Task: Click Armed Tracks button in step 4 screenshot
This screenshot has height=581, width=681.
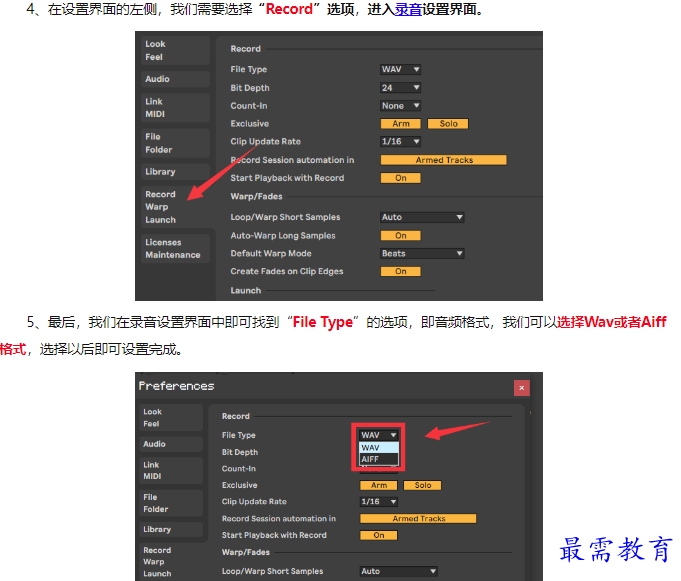Action: pyautogui.click(x=443, y=160)
